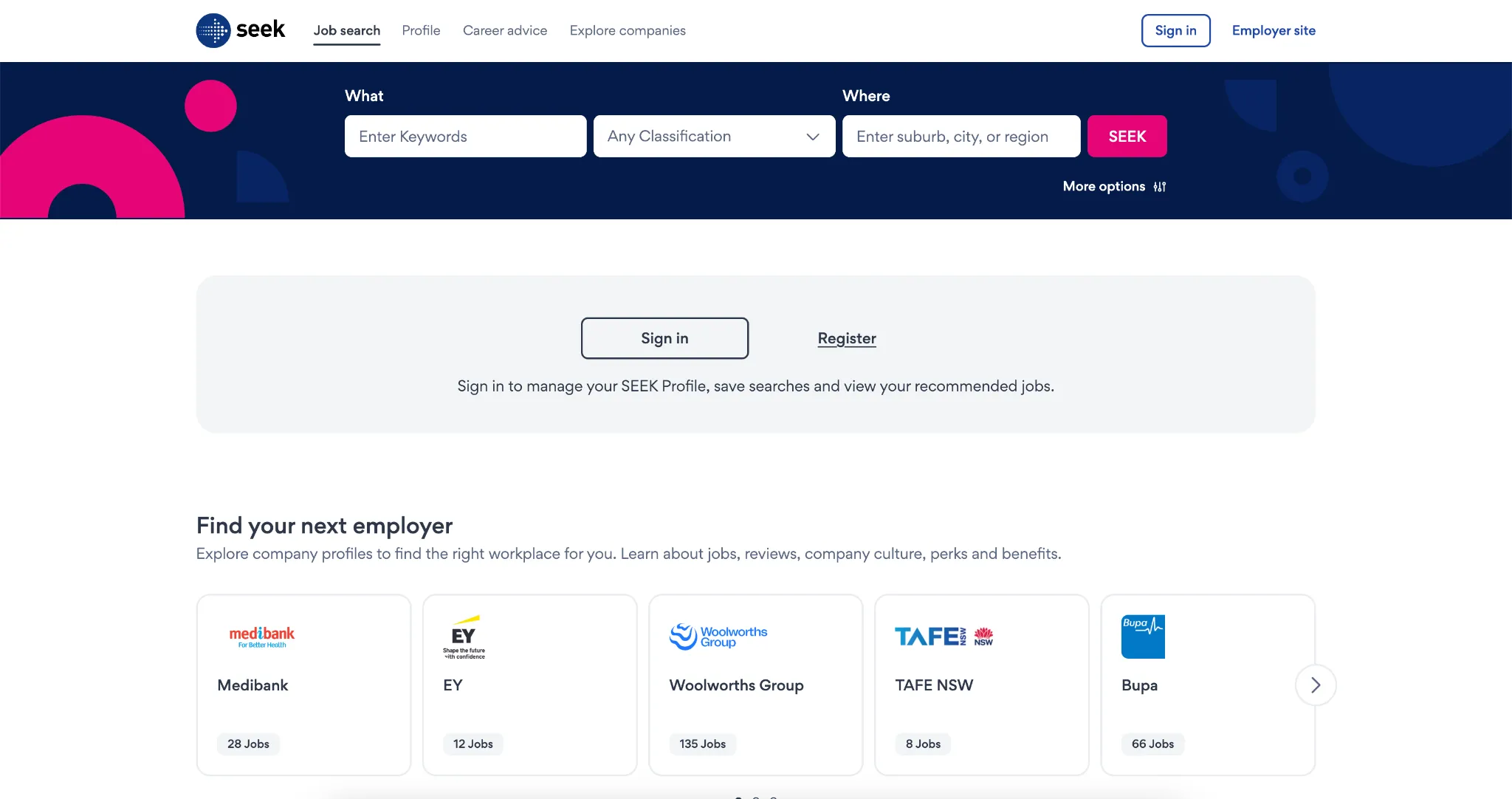Click More options text
This screenshot has width=1512, height=799.
coord(1104,187)
